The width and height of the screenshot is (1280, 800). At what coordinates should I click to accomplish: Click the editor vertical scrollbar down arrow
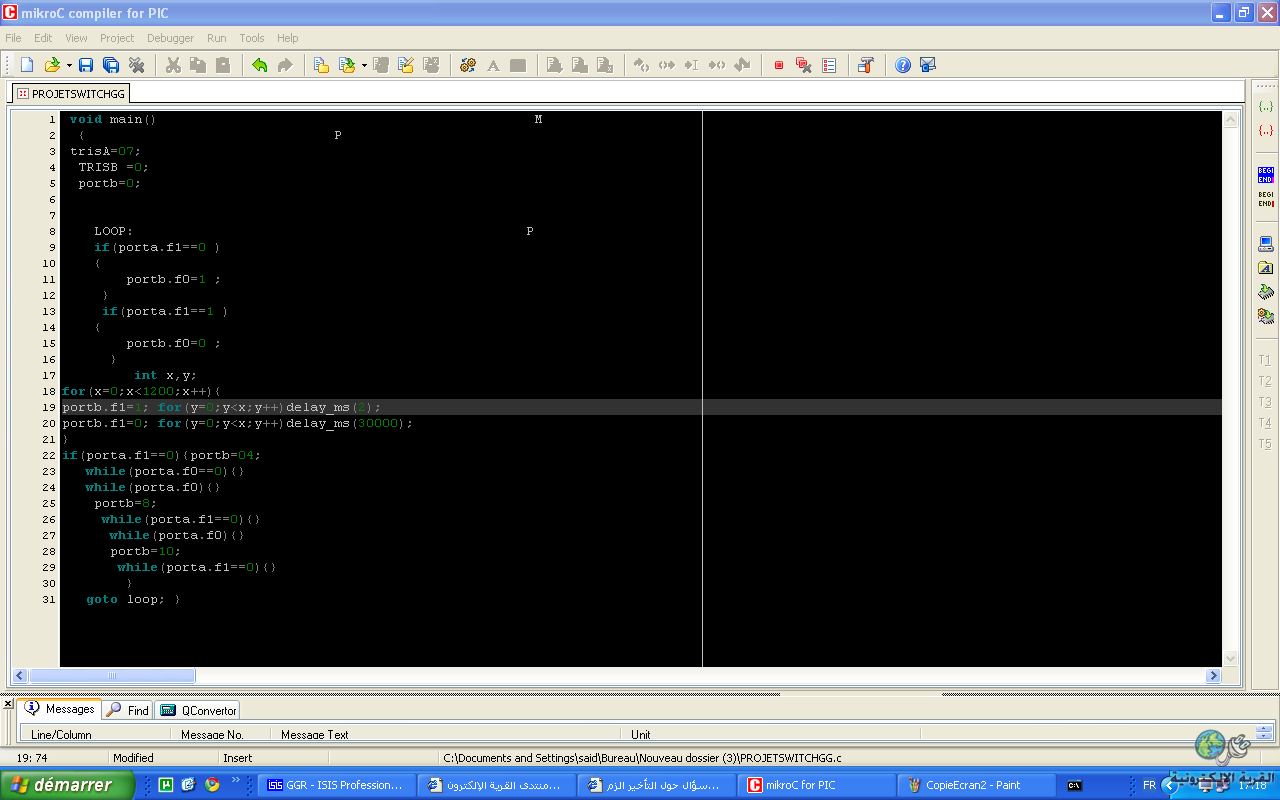click(x=1230, y=658)
